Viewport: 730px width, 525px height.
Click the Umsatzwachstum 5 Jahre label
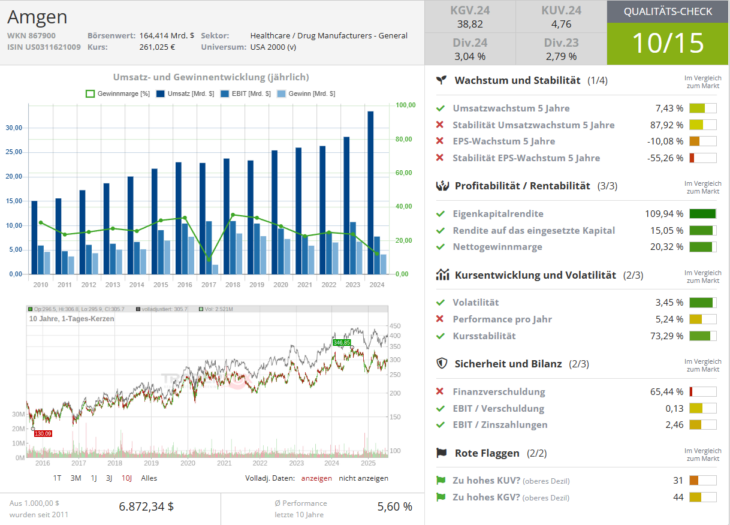tap(511, 108)
